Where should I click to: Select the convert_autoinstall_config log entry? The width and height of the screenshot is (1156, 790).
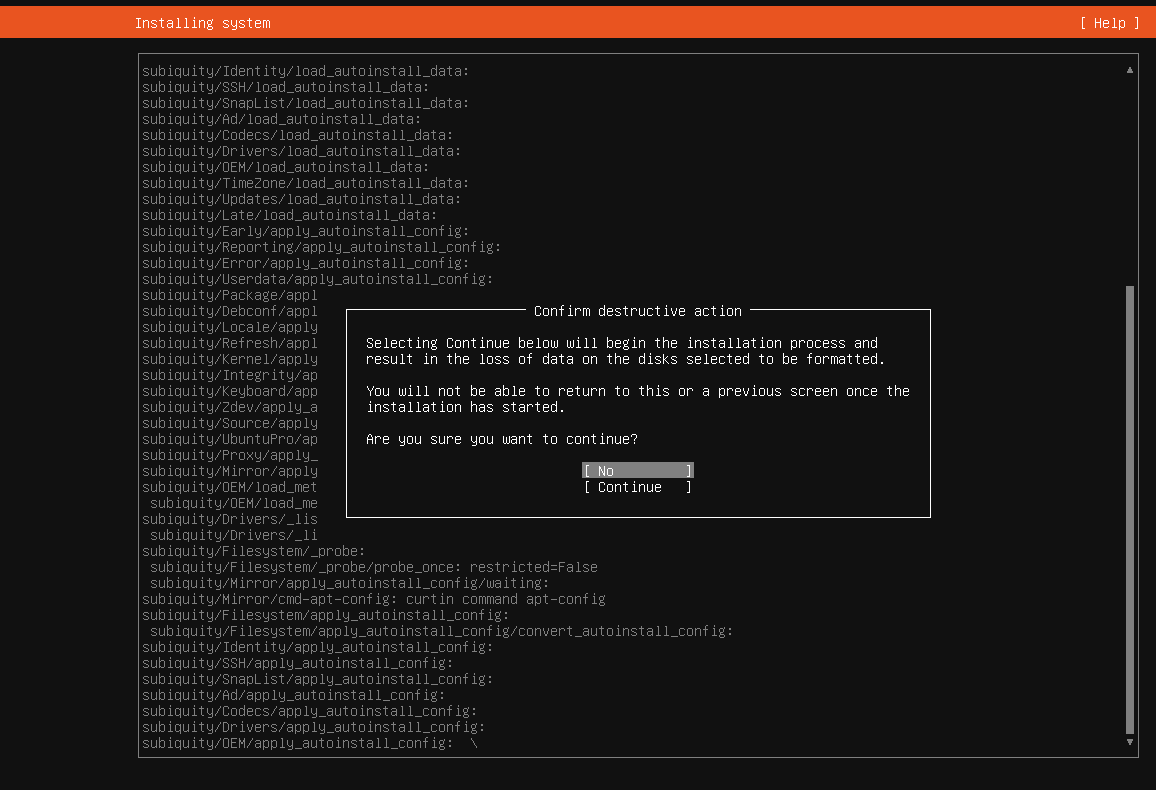coord(441,631)
